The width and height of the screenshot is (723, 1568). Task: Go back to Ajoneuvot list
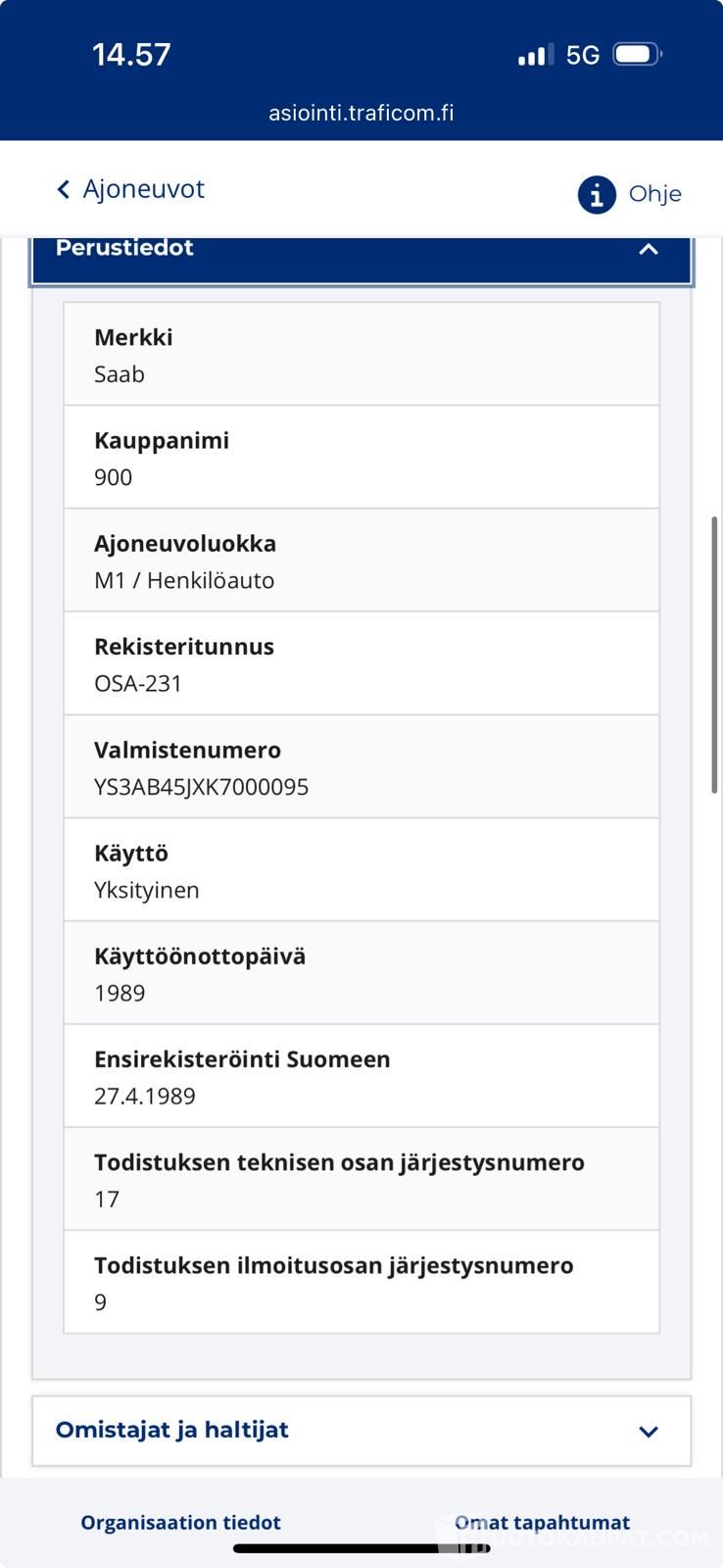[143, 189]
